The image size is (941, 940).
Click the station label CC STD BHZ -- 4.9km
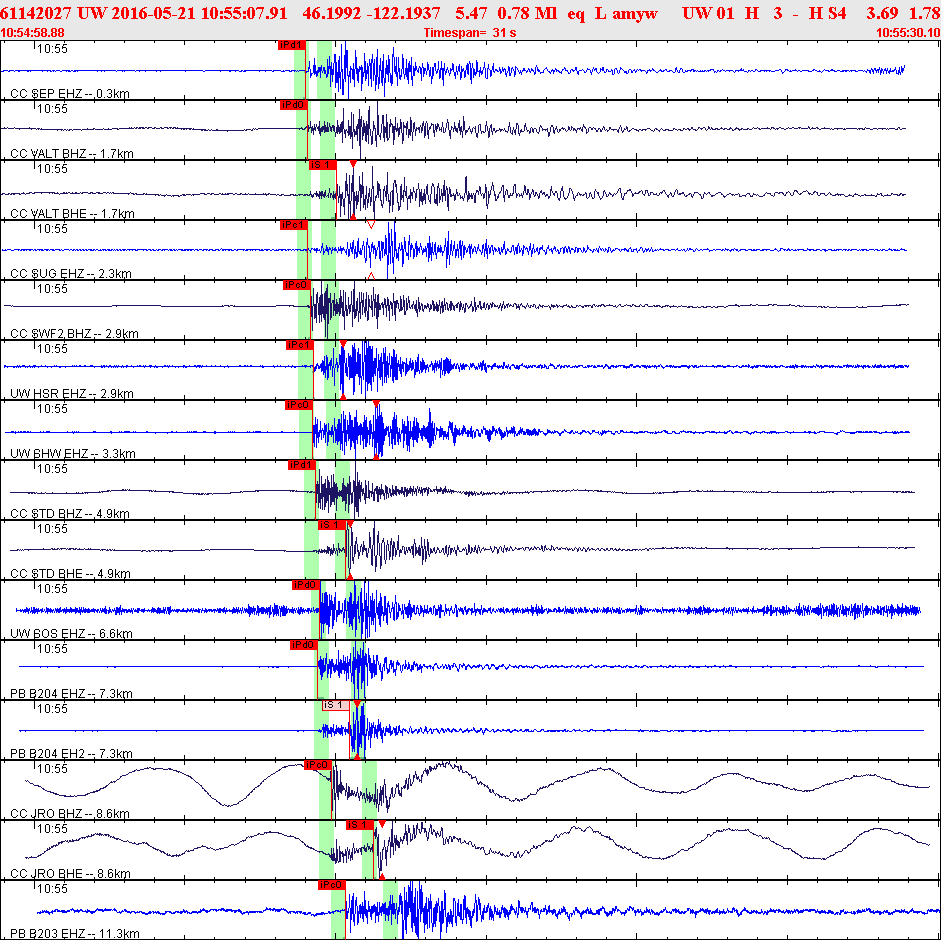70,514
